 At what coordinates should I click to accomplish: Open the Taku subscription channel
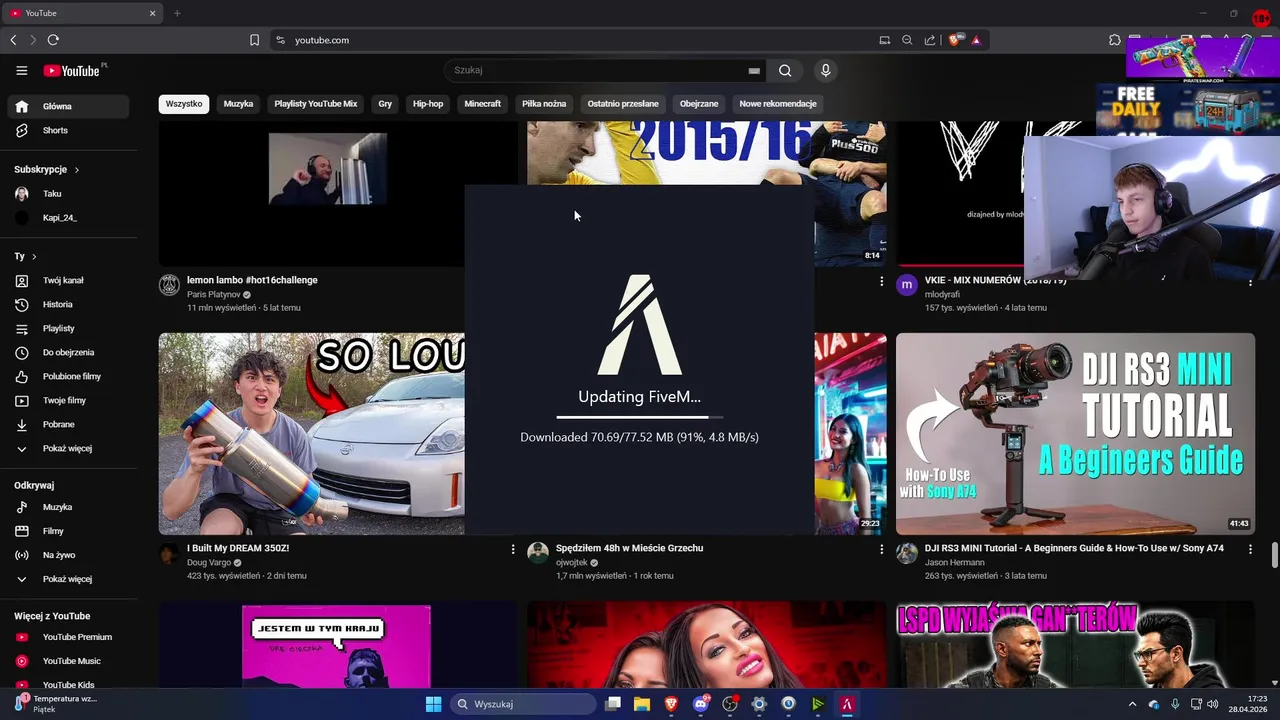(x=68, y=193)
